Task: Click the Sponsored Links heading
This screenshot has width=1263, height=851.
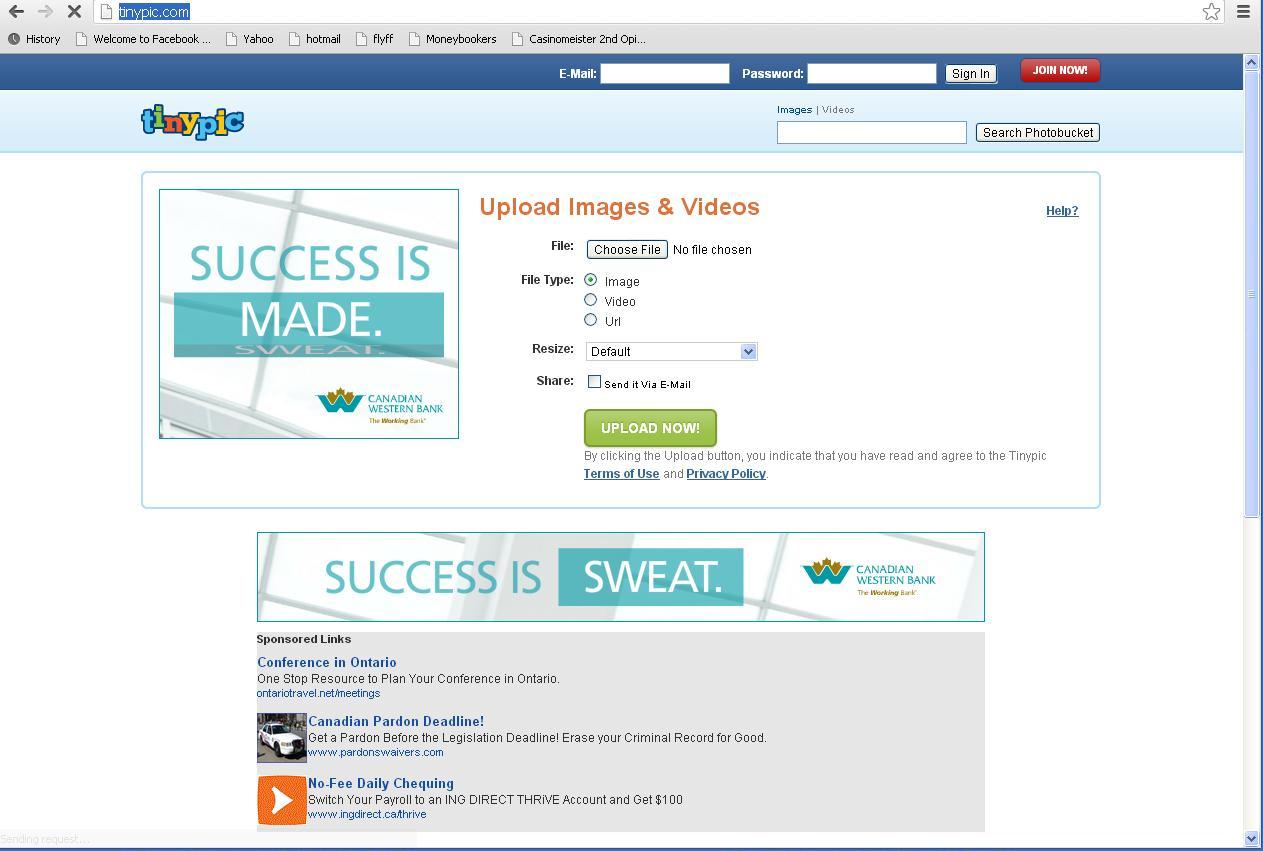Action: (304, 639)
